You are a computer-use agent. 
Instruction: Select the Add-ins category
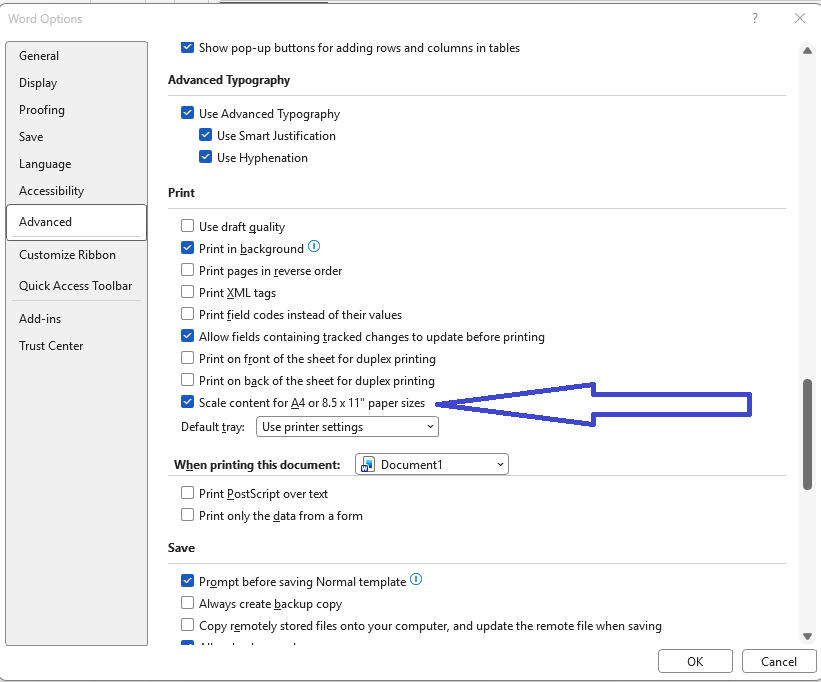click(76, 319)
